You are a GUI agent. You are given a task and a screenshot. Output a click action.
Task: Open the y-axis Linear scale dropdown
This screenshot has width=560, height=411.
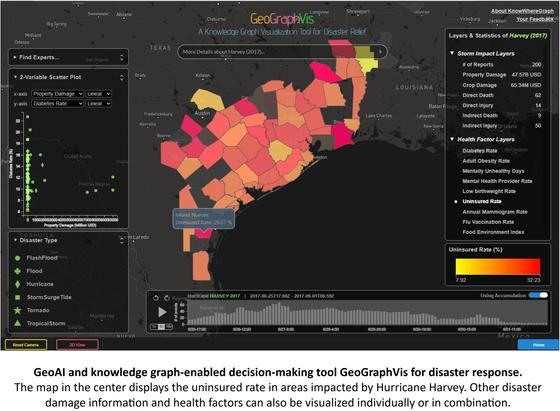[x=98, y=104]
